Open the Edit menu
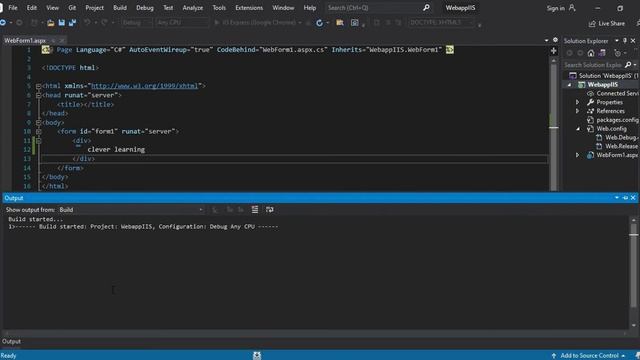Image resolution: width=640 pixels, height=360 pixels. tap(32, 8)
